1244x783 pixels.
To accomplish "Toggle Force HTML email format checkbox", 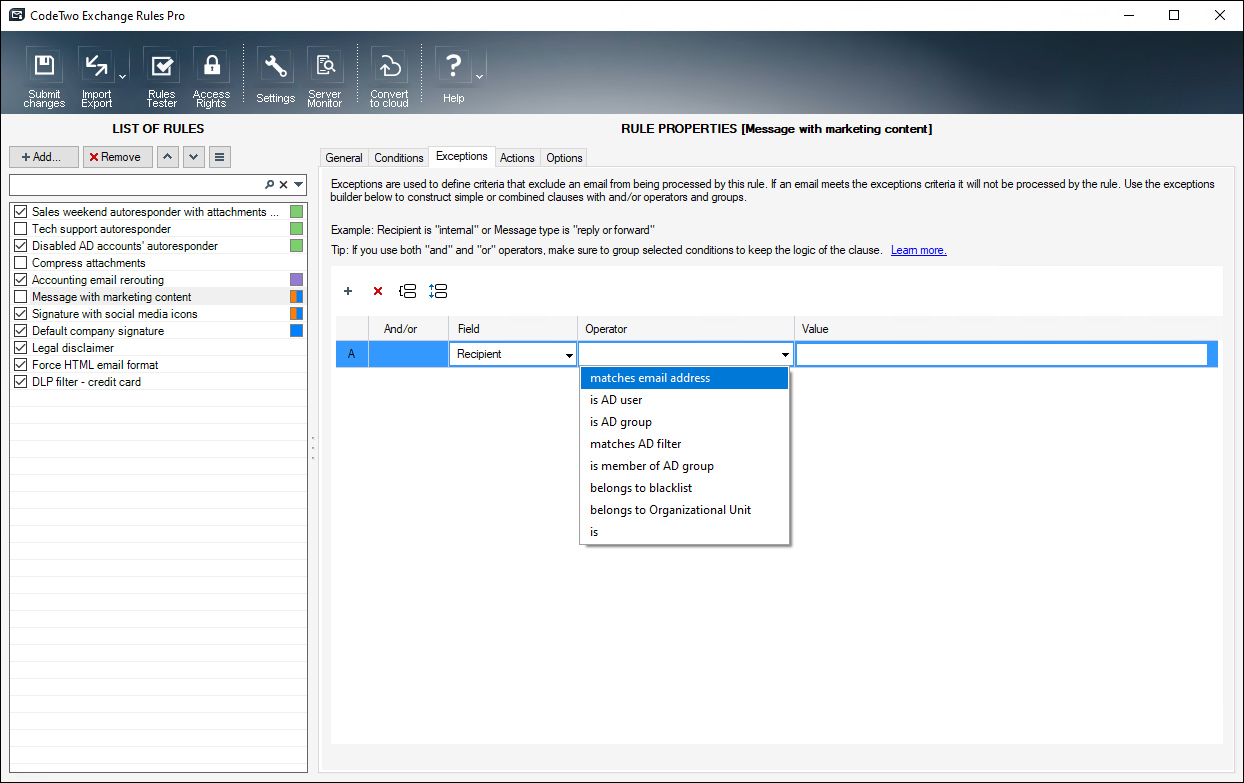I will pyautogui.click(x=21, y=365).
